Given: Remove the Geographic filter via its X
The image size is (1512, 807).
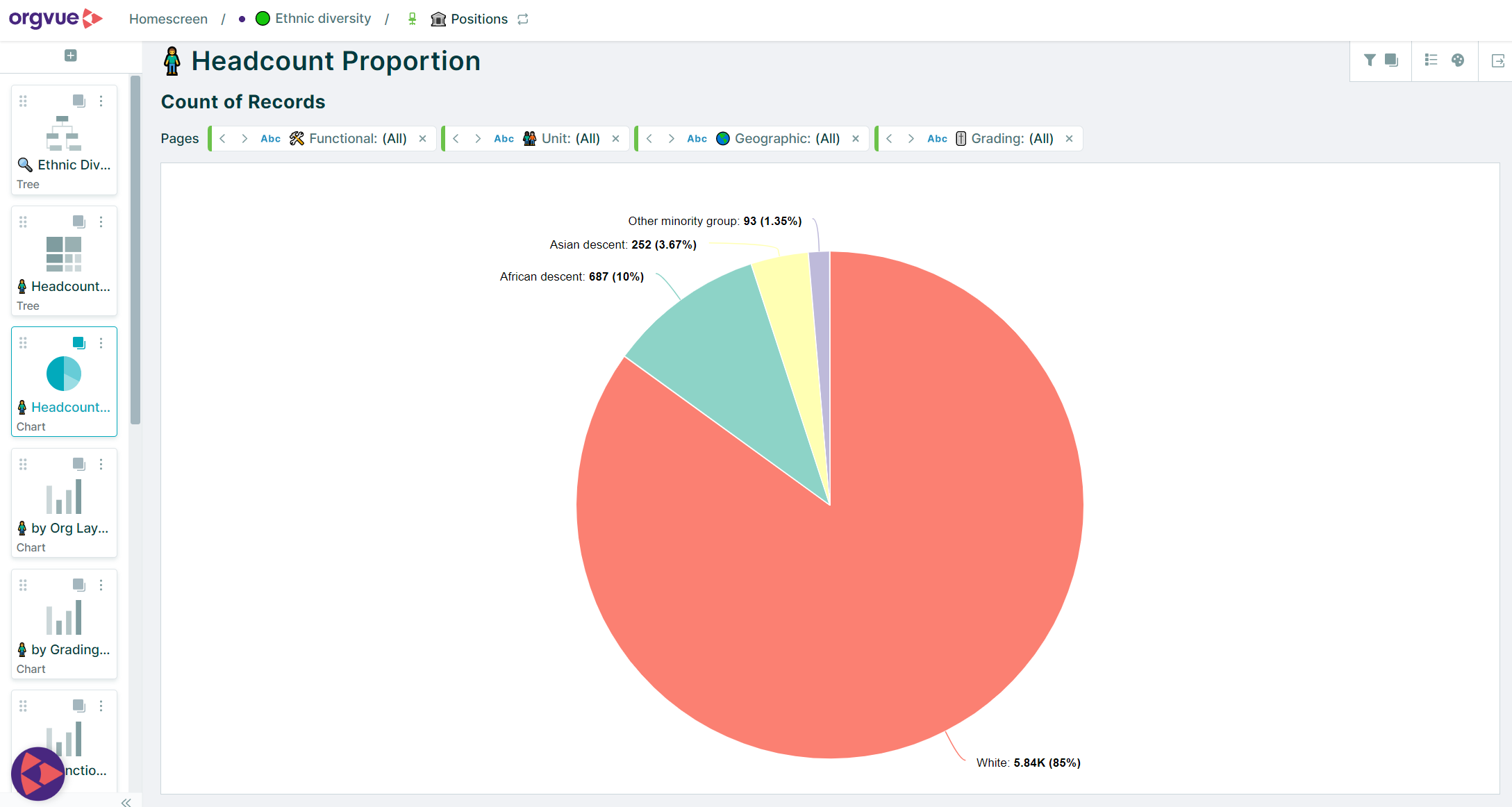Looking at the screenshot, I should tap(856, 138).
